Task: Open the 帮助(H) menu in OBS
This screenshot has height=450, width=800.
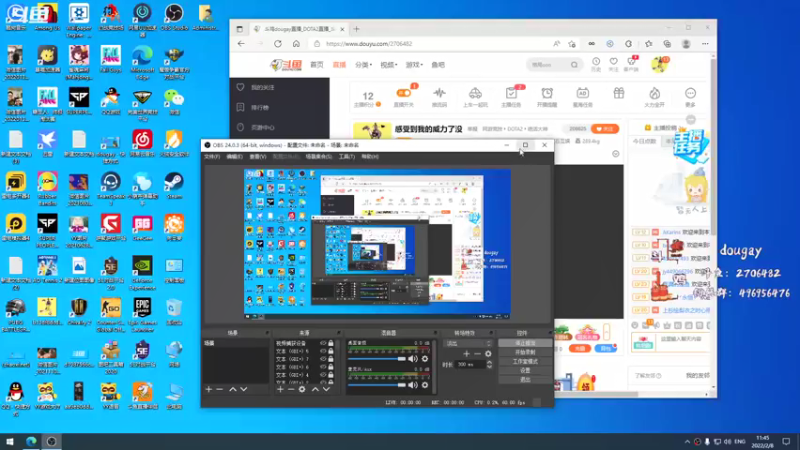Action: pos(370,157)
